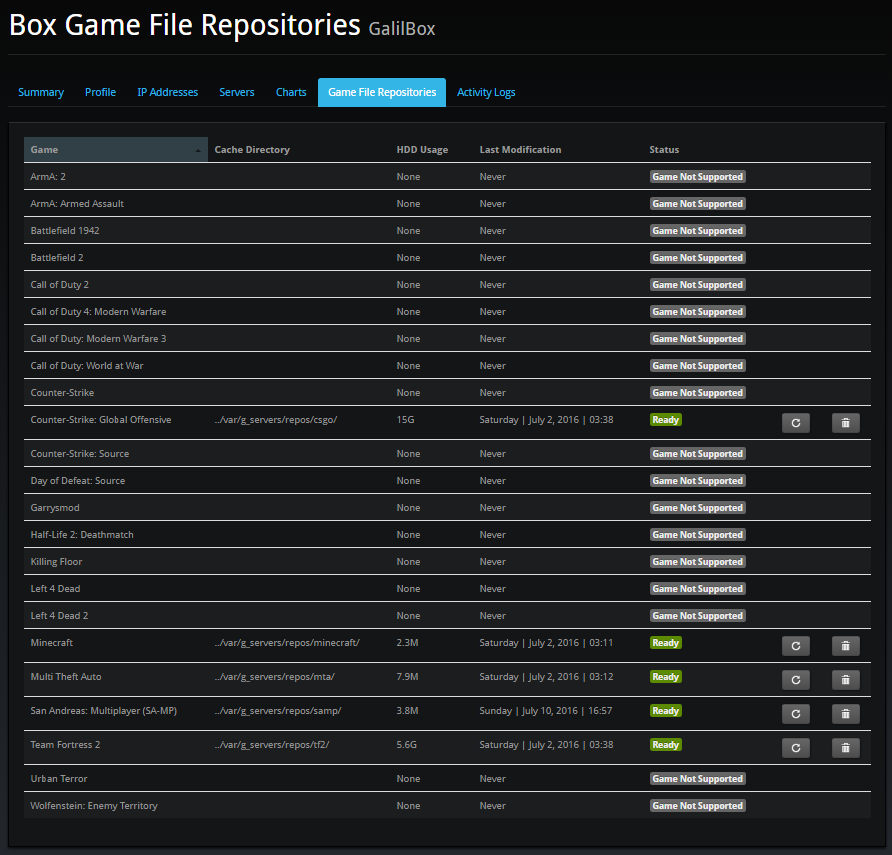Click the ../var/g_servers/repos/minecraft/ cache path

(x=287, y=643)
